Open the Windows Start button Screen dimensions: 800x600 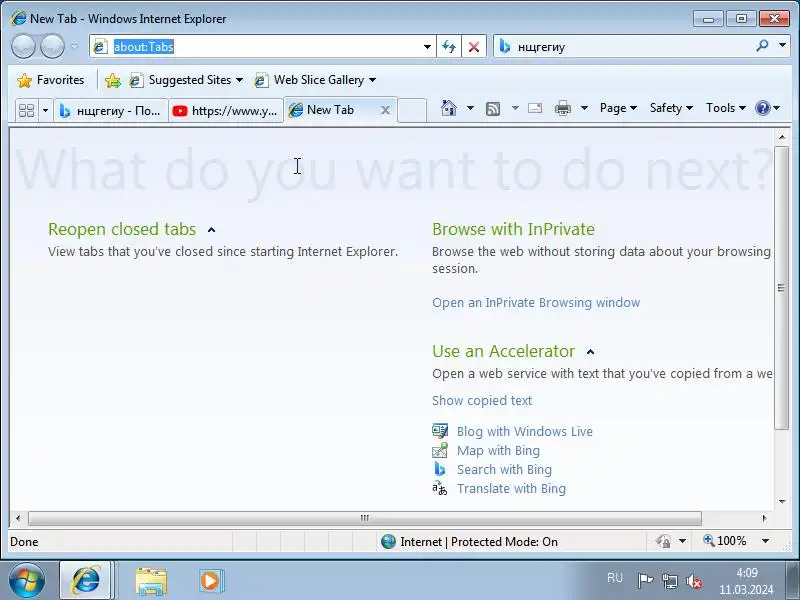(x=27, y=580)
